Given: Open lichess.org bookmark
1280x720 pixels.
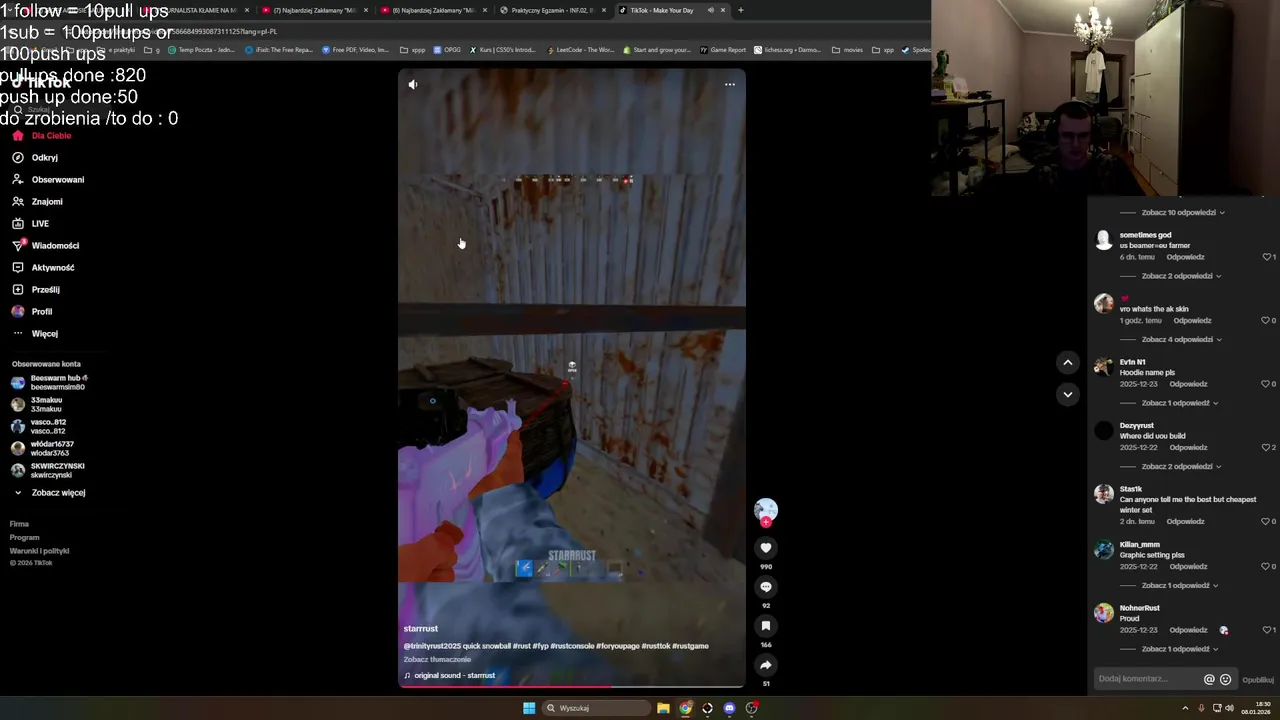Looking at the screenshot, I should pos(788,50).
